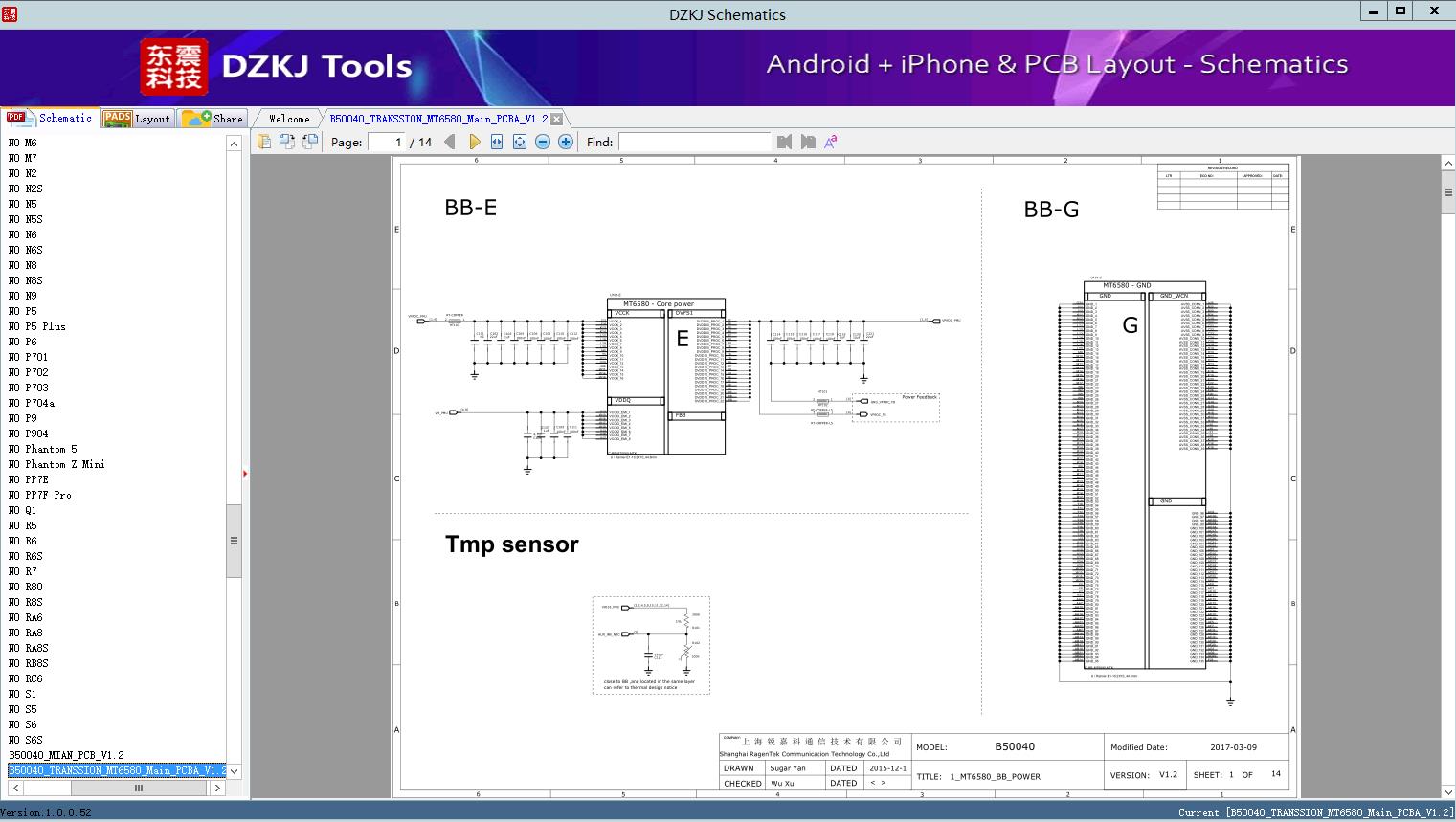Viewport: 1456px width, 822px height.
Task: Collapse the sidebar using the red arrow
Action: click(x=245, y=473)
